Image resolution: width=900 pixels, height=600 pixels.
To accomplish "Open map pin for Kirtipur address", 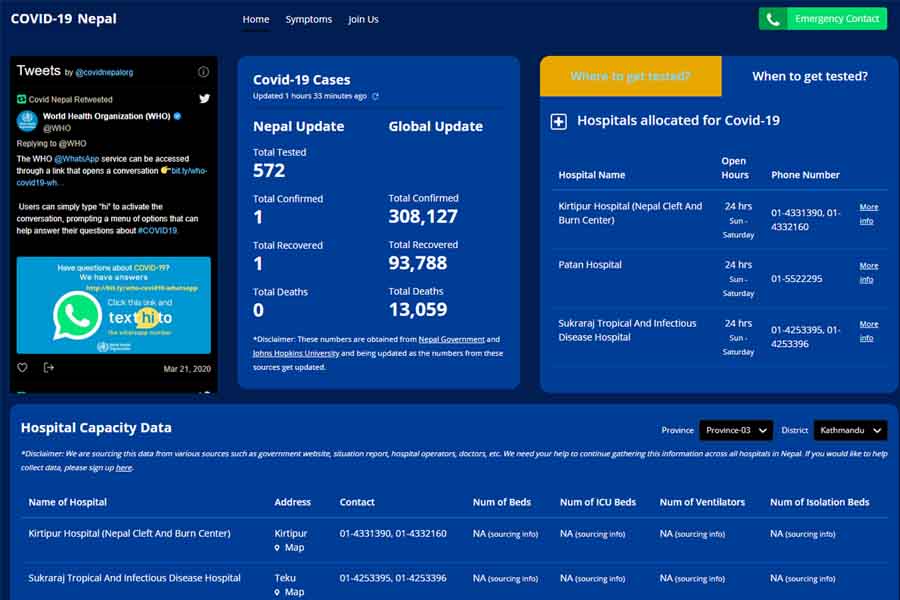I will [x=278, y=548].
